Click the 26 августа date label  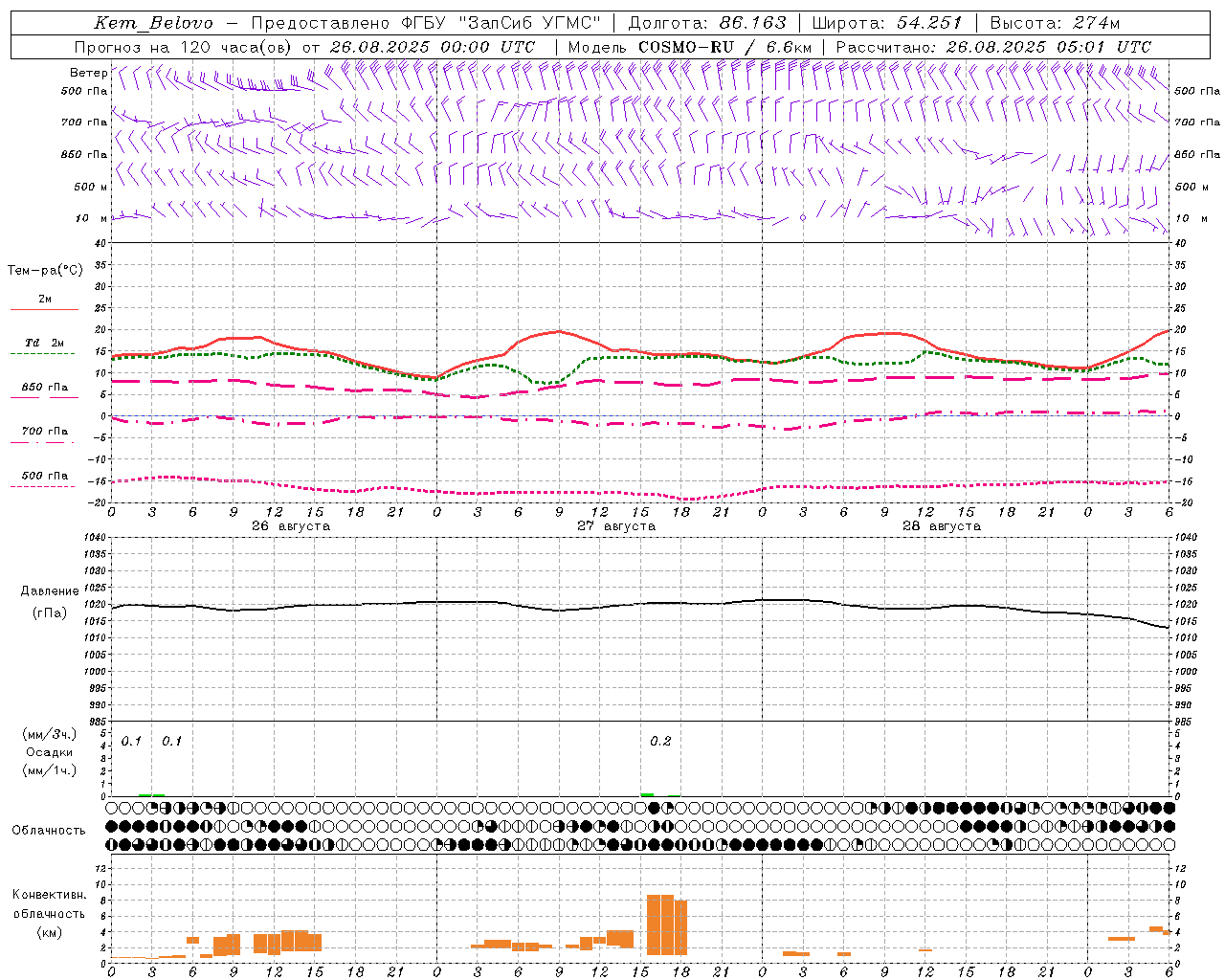pyautogui.click(x=291, y=526)
